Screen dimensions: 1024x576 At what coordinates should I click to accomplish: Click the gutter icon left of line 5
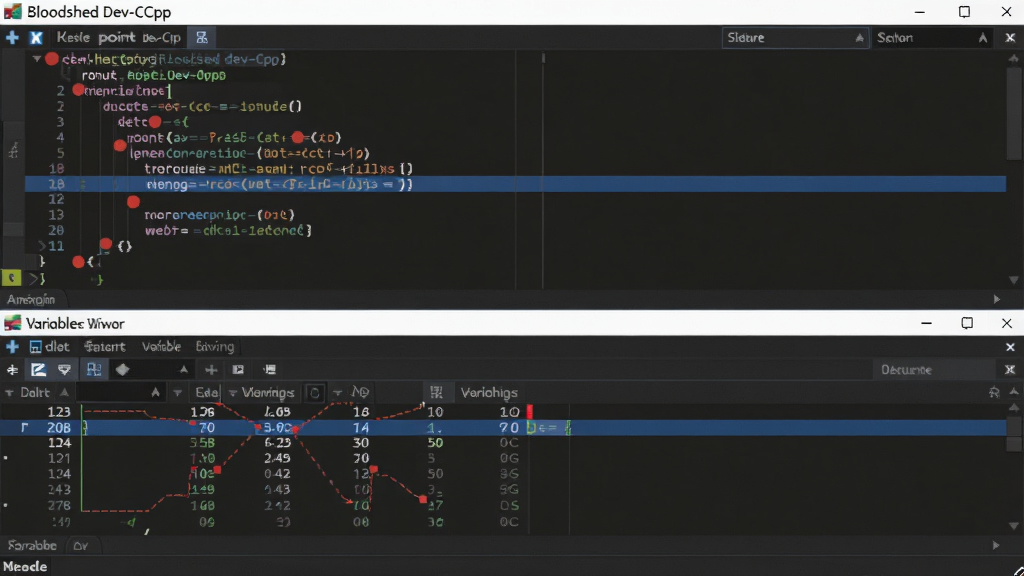click(x=13, y=152)
